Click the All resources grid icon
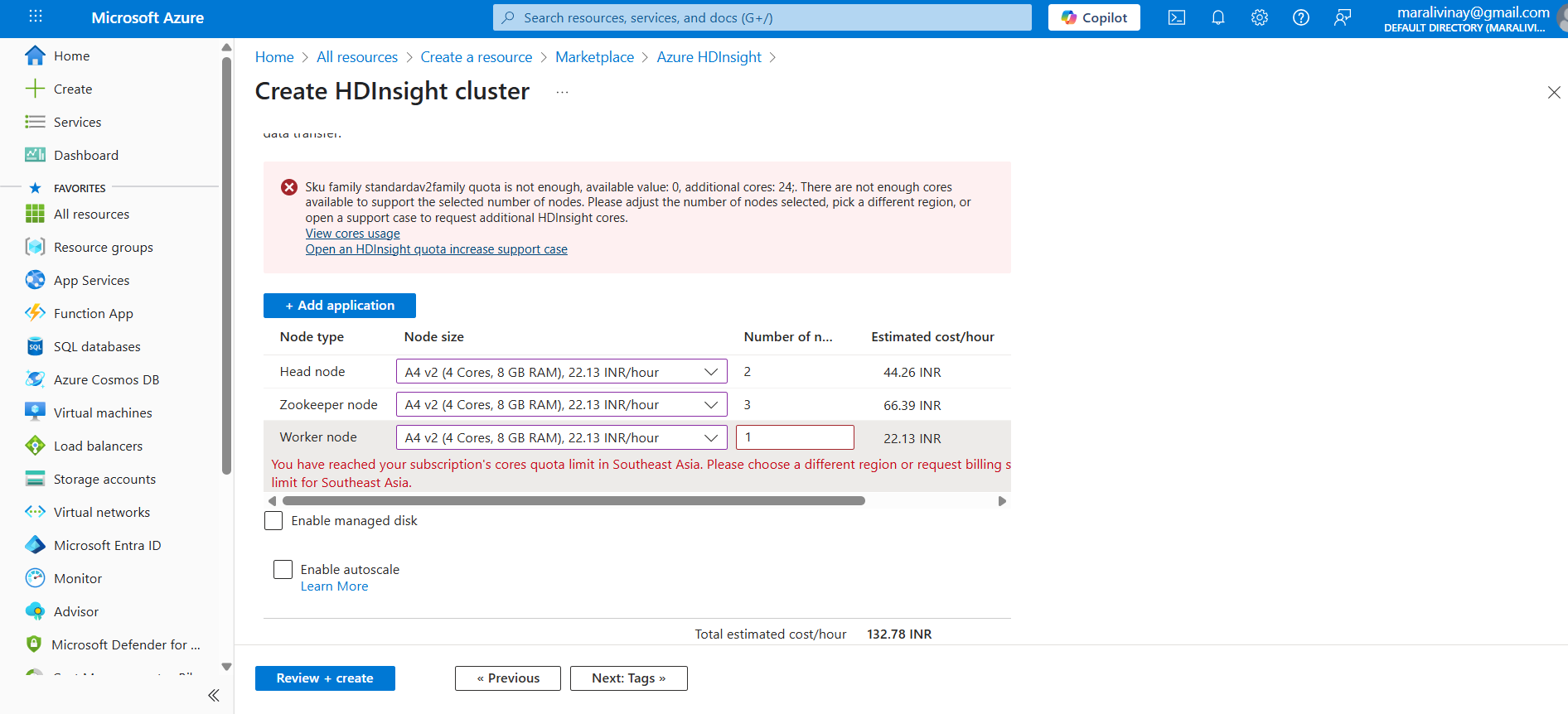 [35, 214]
